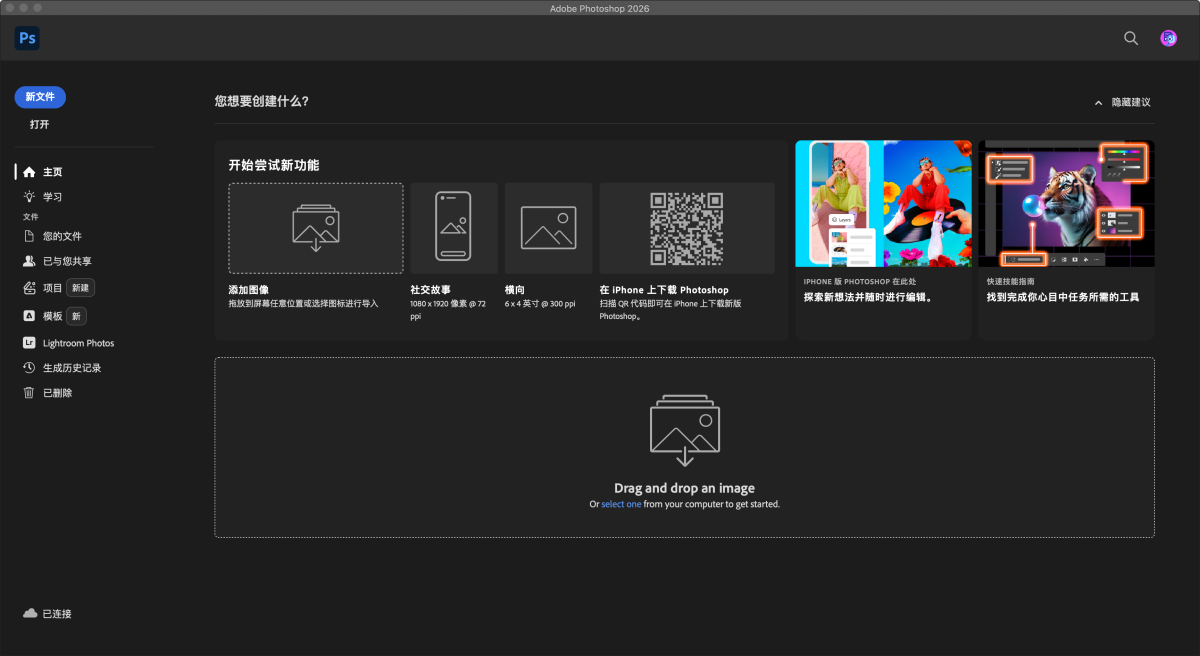Viewport: 1200px width, 656px height.
Task: Collapse suggestions with 隐藏建议 chevron
Action: point(1099,102)
